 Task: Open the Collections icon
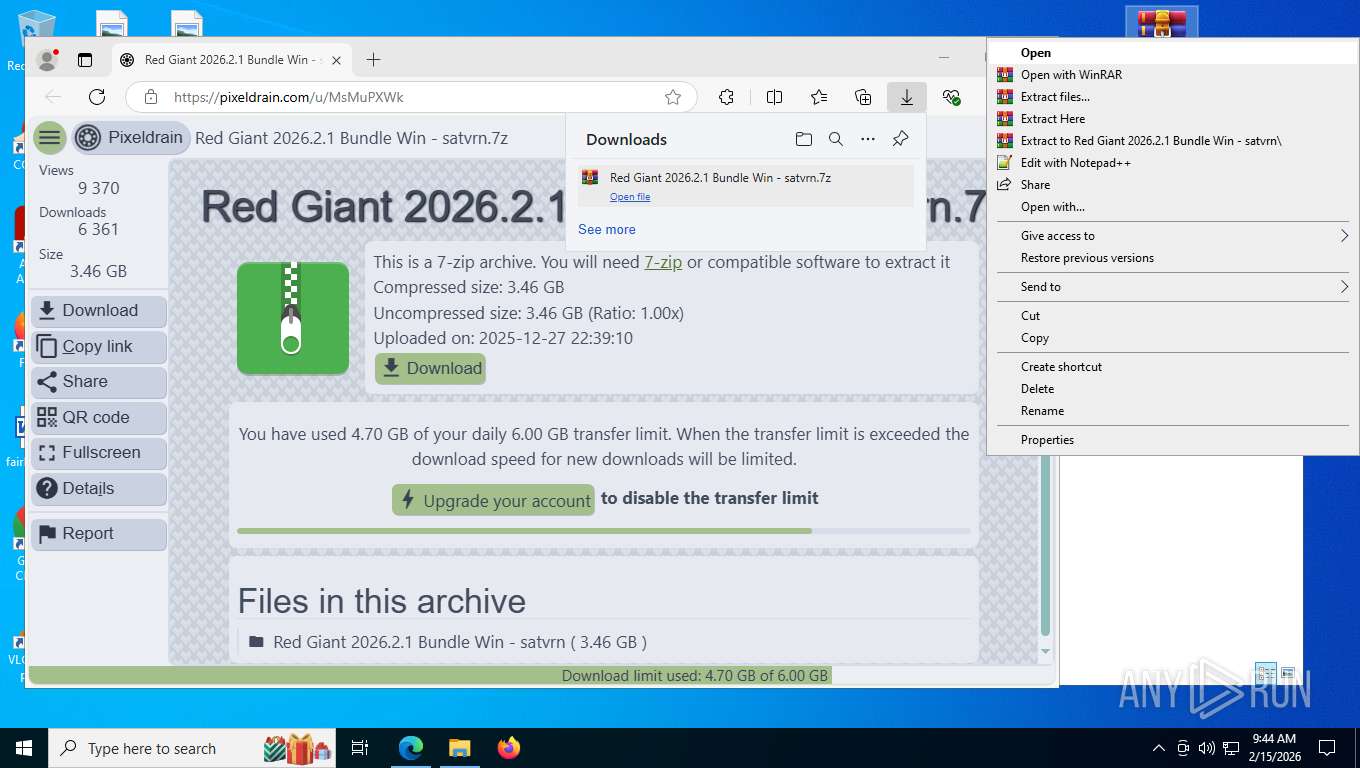(x=863, y=97)
